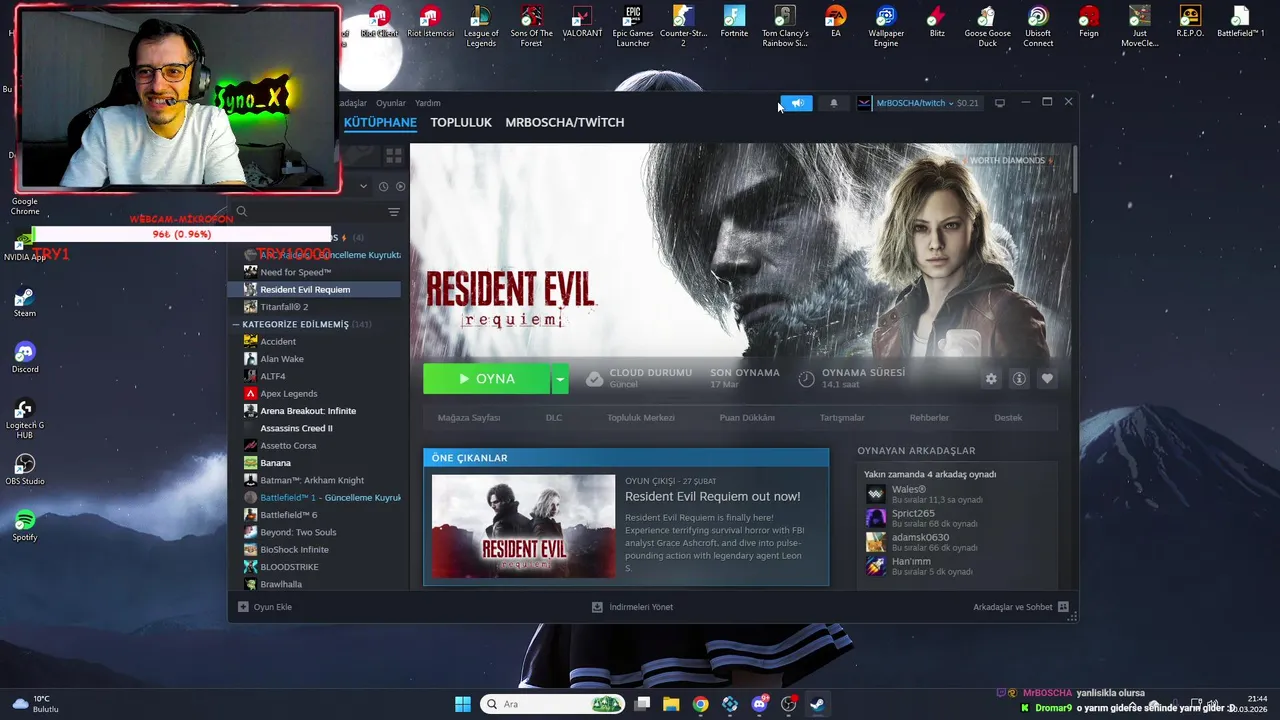Open the Mağaza Sayfası link
This screenshot has width=1280, height=720.
pyautogui.click(x=469, y=418)
